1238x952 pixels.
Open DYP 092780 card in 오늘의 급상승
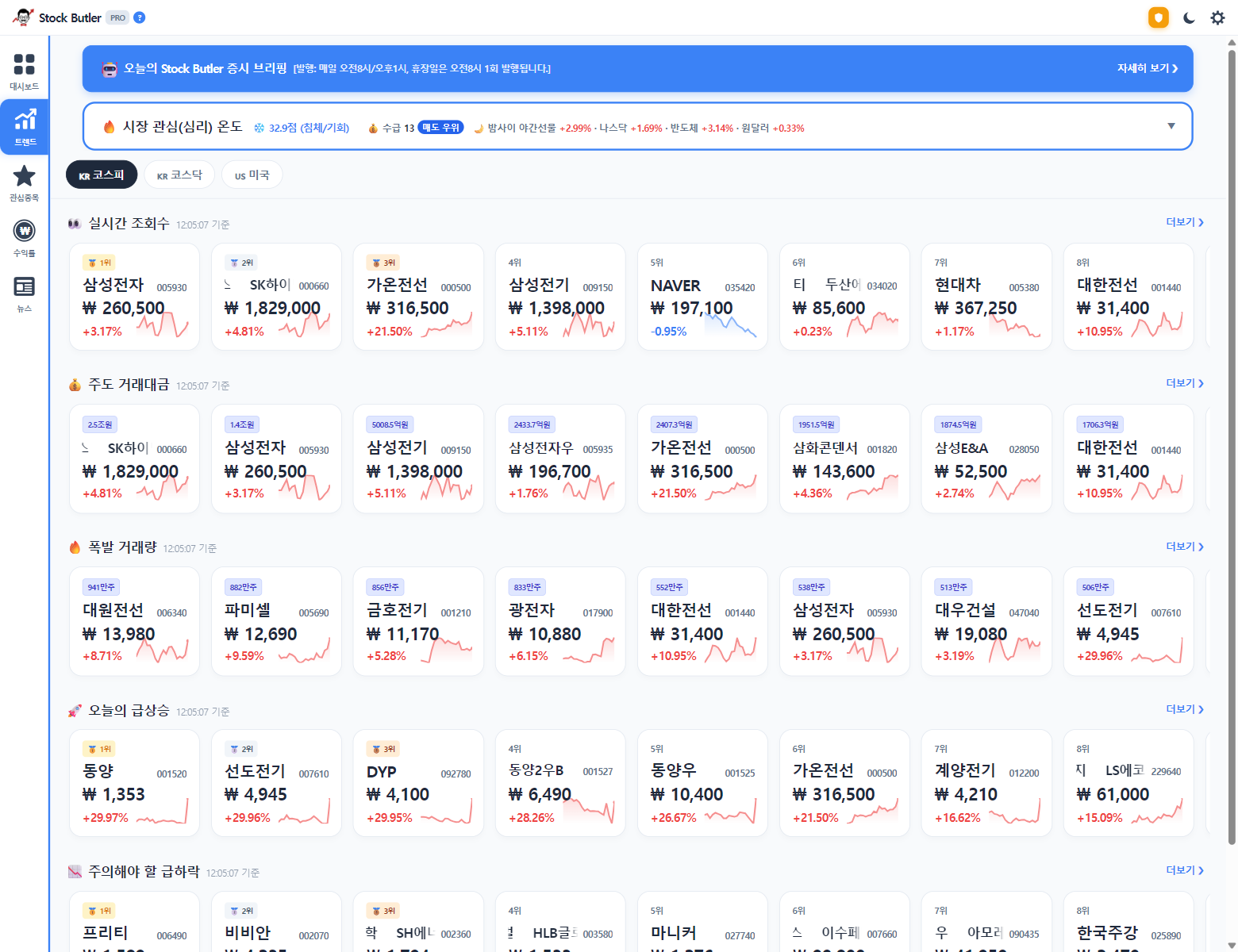[418, 783]
